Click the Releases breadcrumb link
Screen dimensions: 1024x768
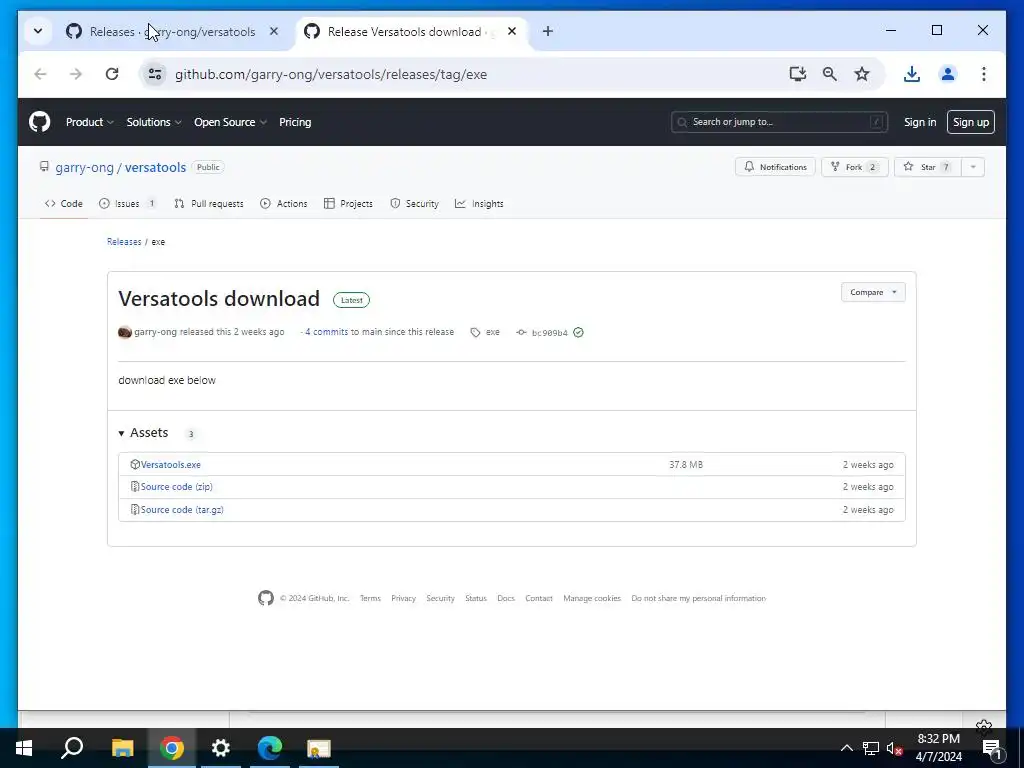point(124,242)
